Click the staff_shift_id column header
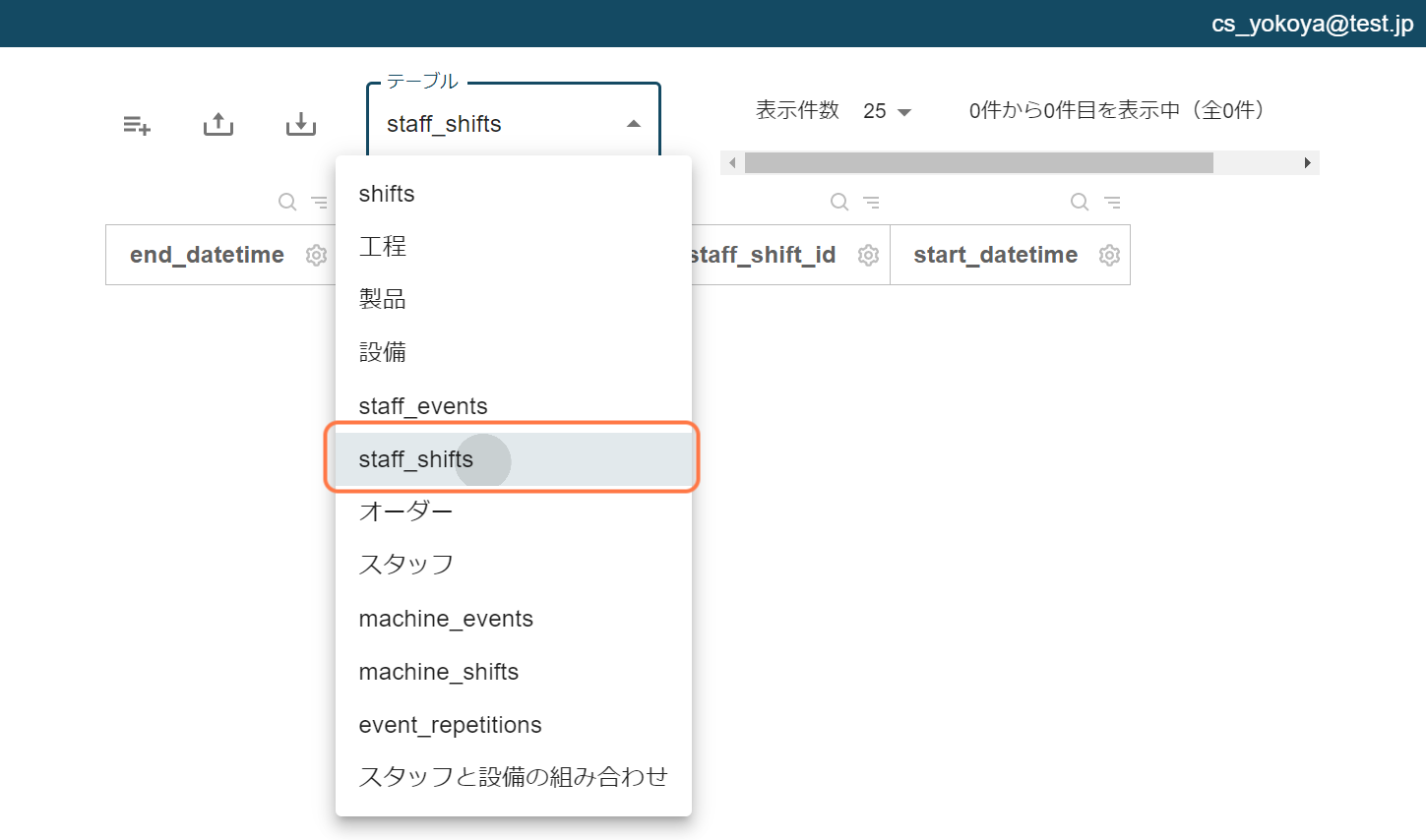 (x=763, y=256)
